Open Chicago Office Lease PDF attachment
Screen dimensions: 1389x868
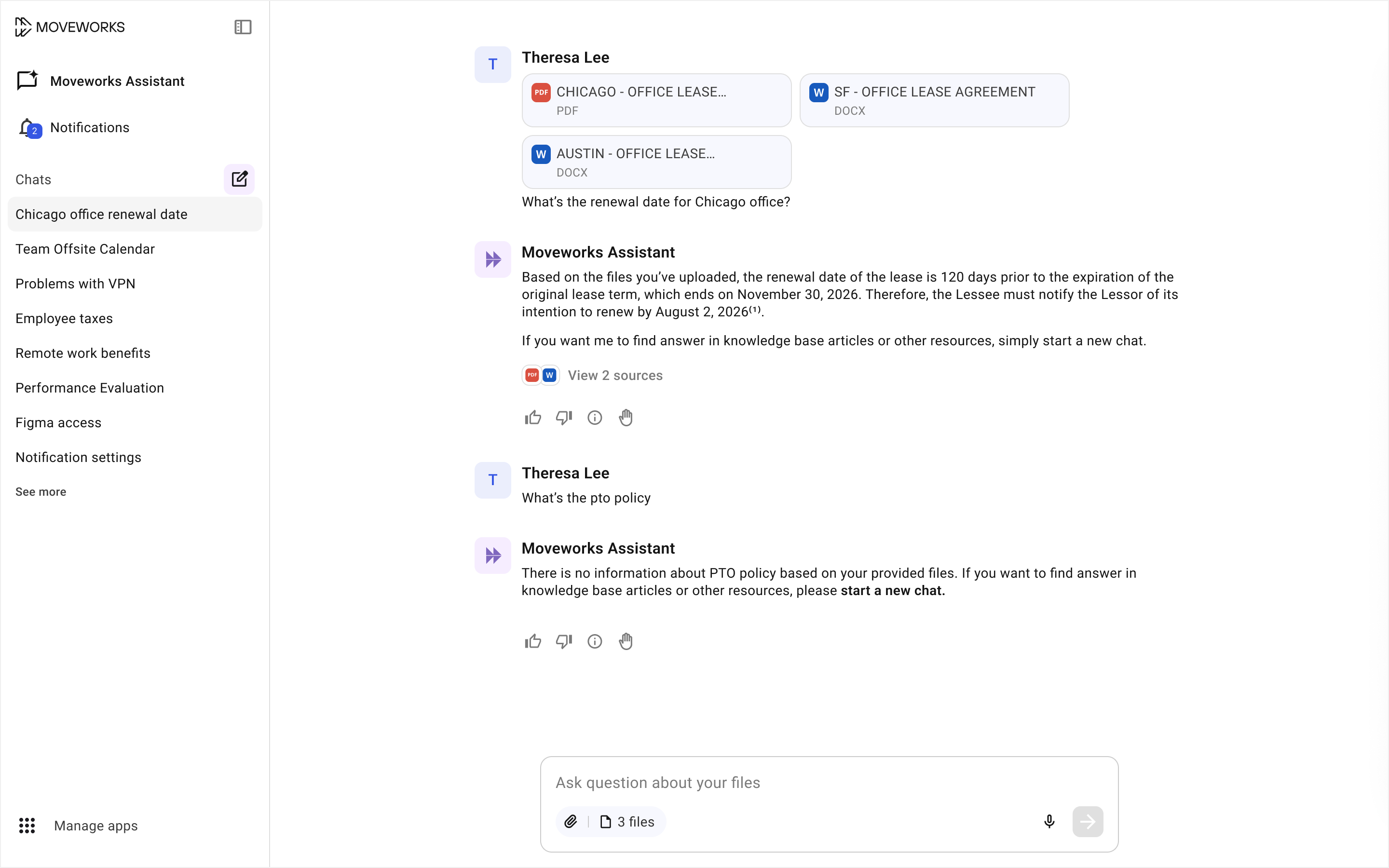click(656, 100)
